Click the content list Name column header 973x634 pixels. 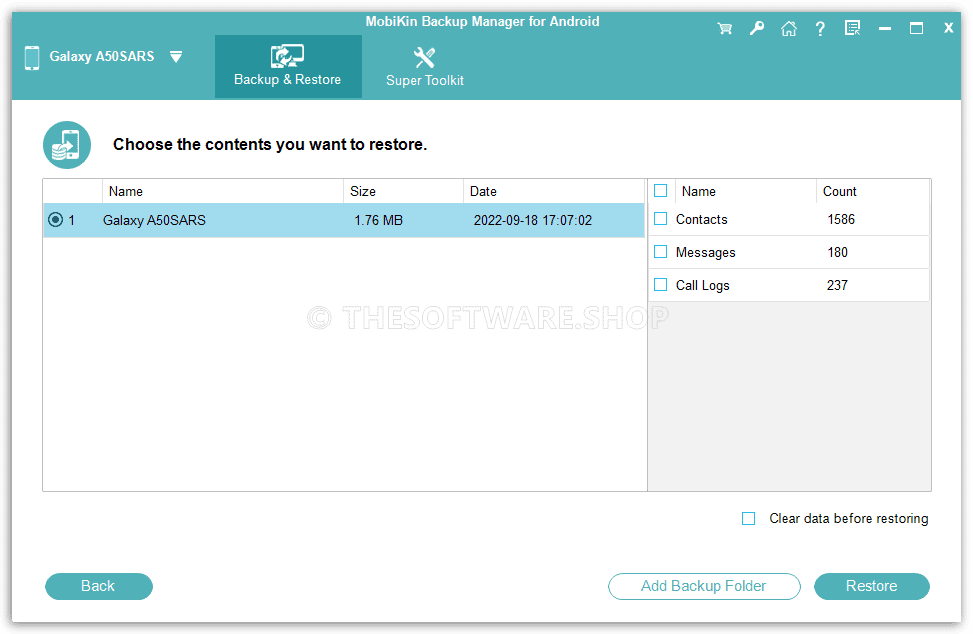pyautogui.click(x=745, y=191)
